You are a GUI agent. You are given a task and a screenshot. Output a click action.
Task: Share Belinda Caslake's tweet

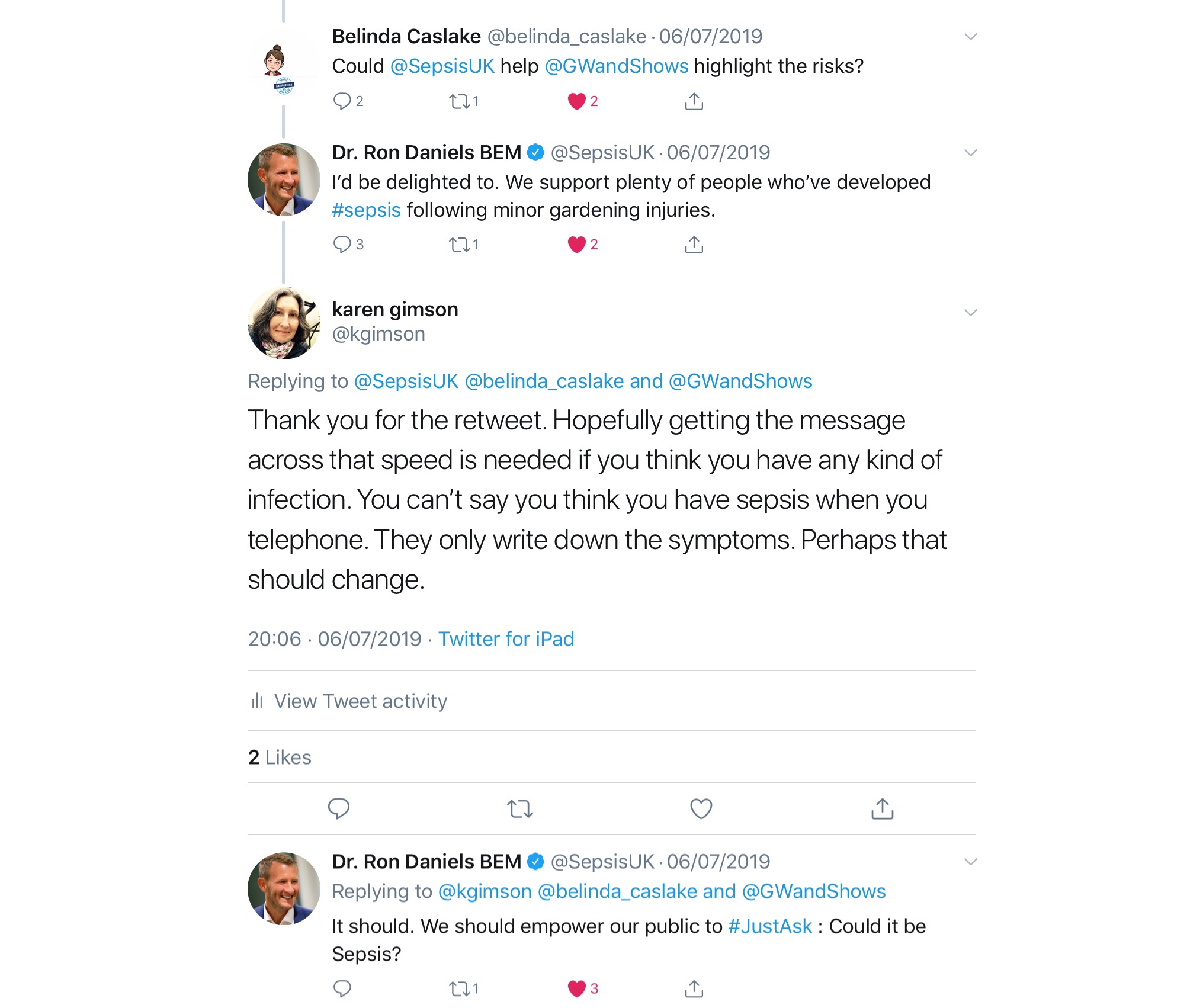[694, 101]
